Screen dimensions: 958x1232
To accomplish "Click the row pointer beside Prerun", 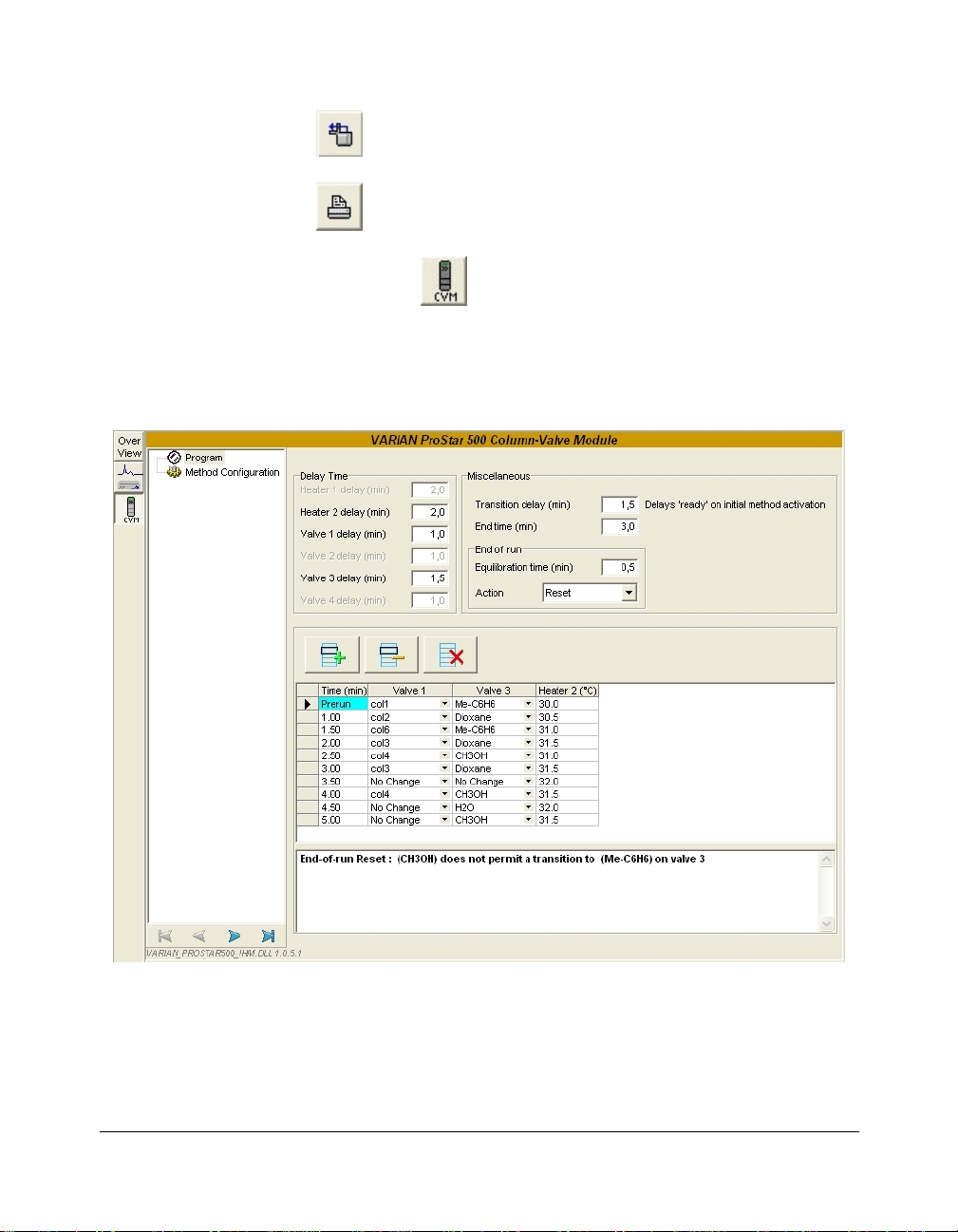I will (308, 704).
